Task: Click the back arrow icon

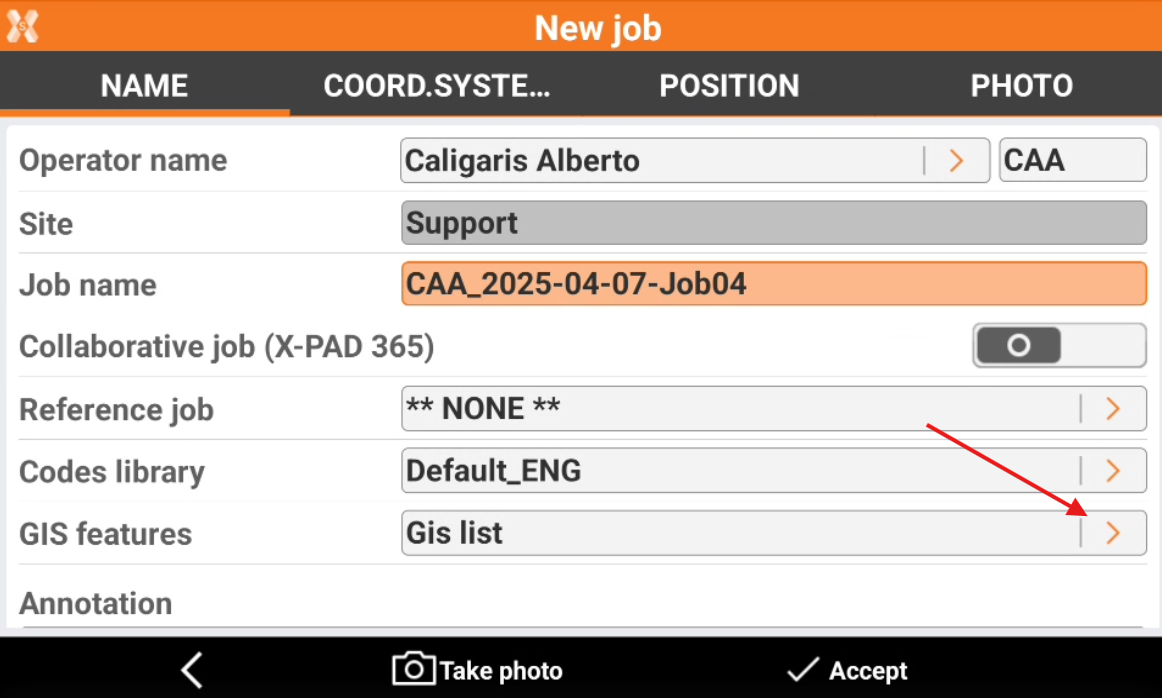Action: [x=192, y=670]
